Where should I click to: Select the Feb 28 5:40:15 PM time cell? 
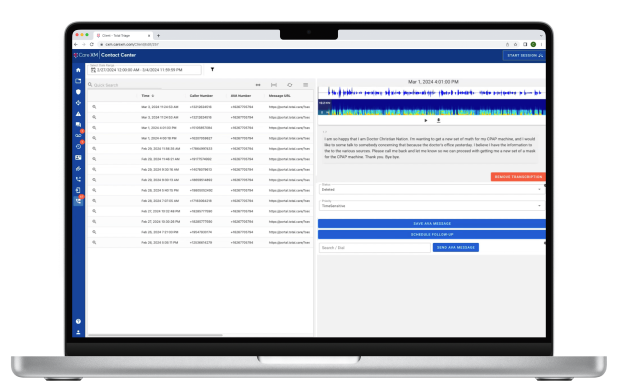tap(160, 190)
